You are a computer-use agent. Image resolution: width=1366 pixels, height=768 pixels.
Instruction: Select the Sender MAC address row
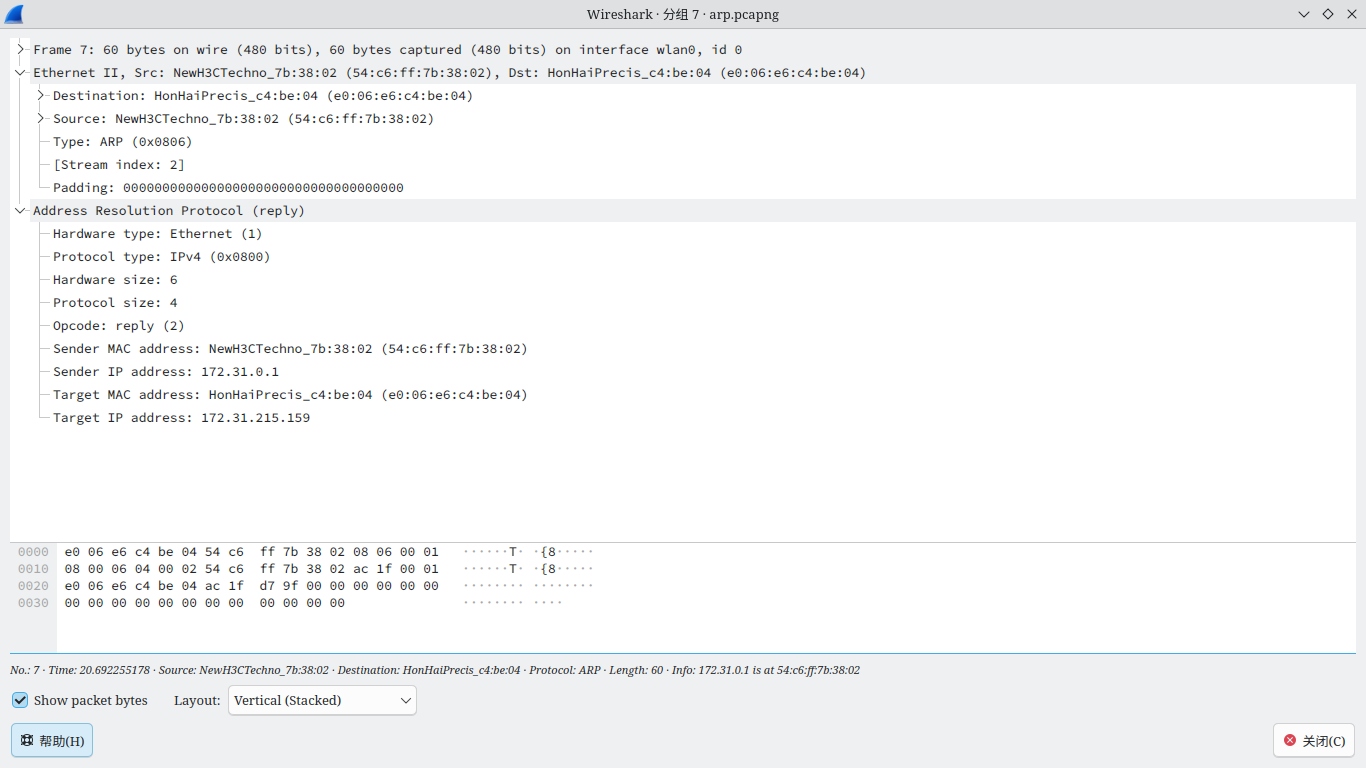point(290,349)
